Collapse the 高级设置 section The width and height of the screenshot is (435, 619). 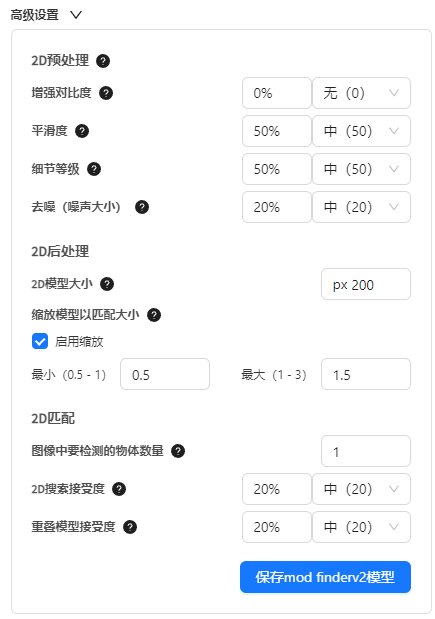coord(76,15)
